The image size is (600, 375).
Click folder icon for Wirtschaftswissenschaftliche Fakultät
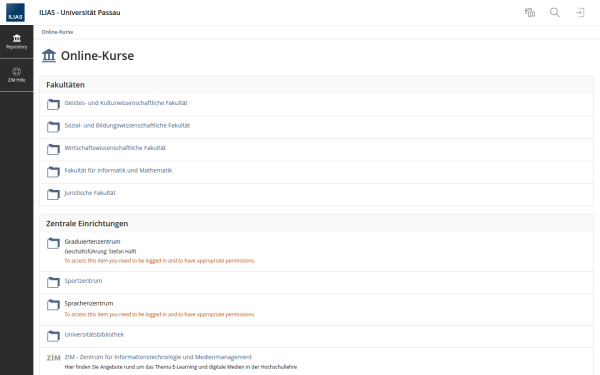coord(53,149)
